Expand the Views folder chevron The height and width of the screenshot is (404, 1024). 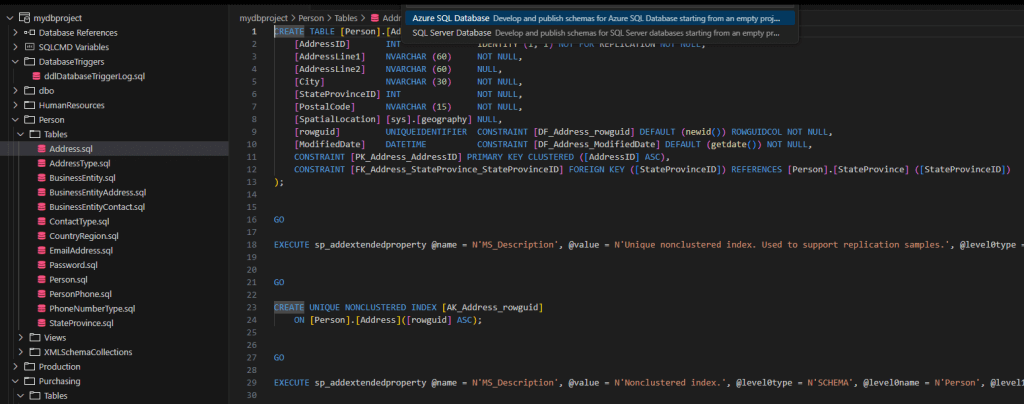[x=21, y=338]
